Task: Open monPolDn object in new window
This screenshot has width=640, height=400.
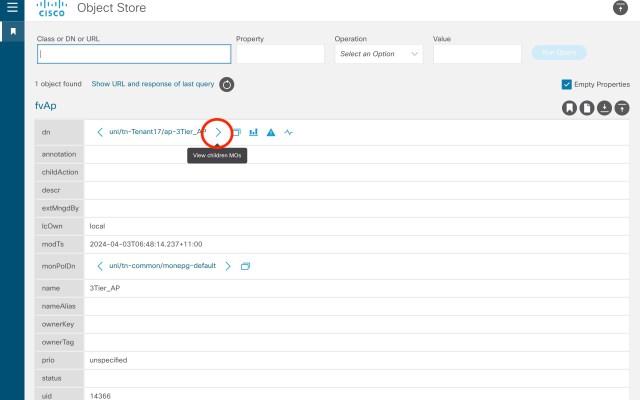Action: click(245, 266)
